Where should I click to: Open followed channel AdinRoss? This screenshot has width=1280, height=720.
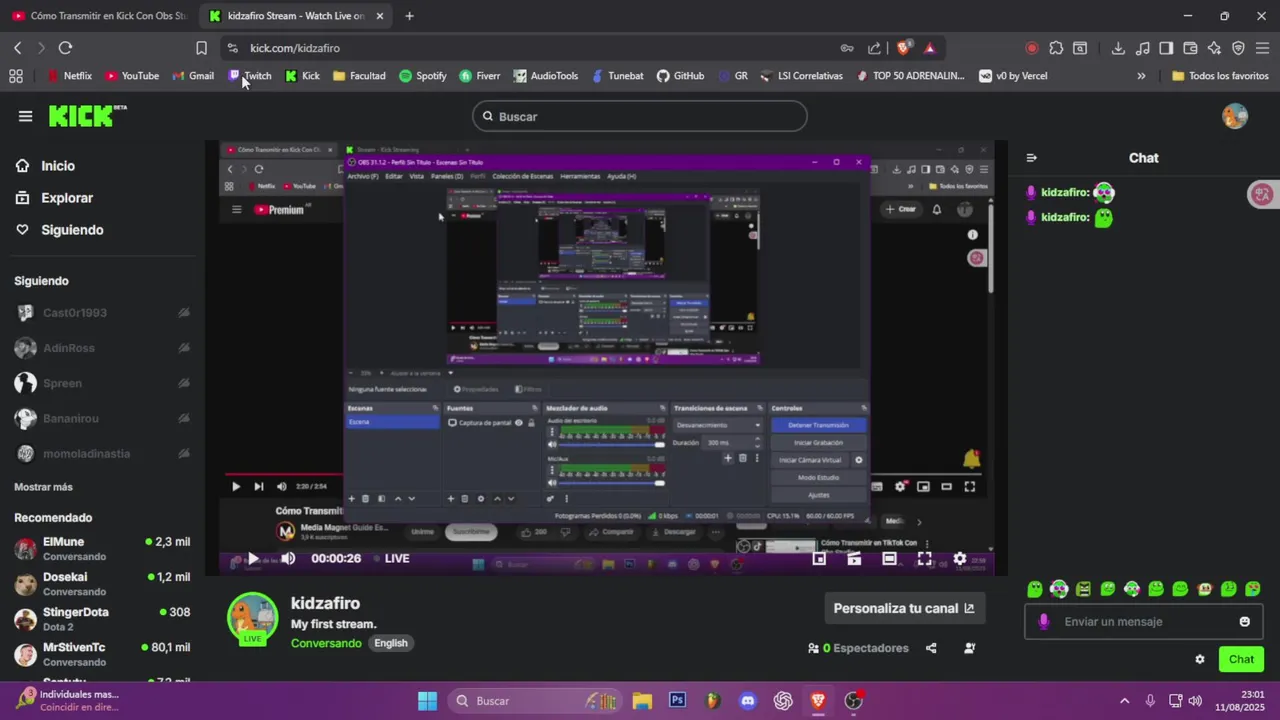tap(101, 348)
